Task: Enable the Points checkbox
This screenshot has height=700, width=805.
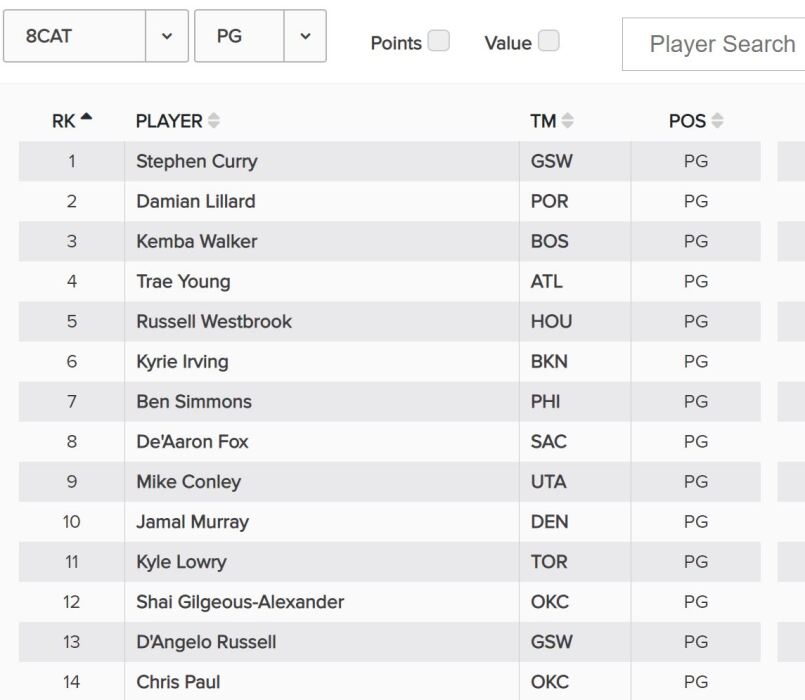Action: [437, 42]
